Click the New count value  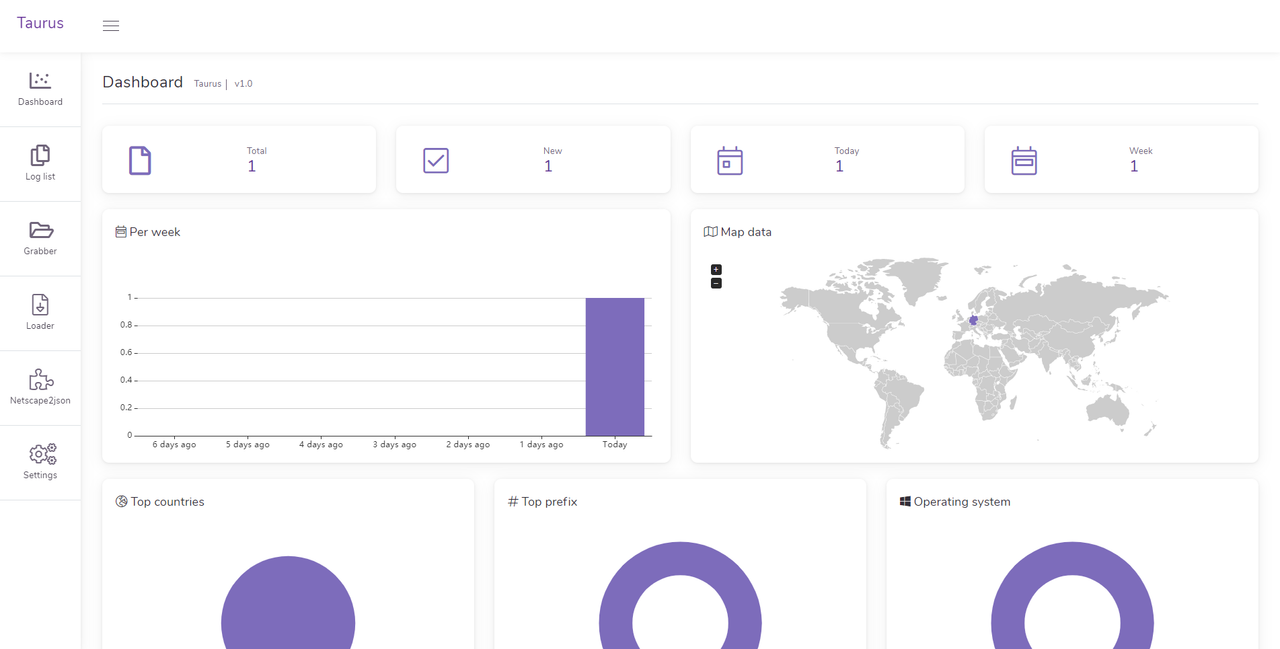[548, 167]
